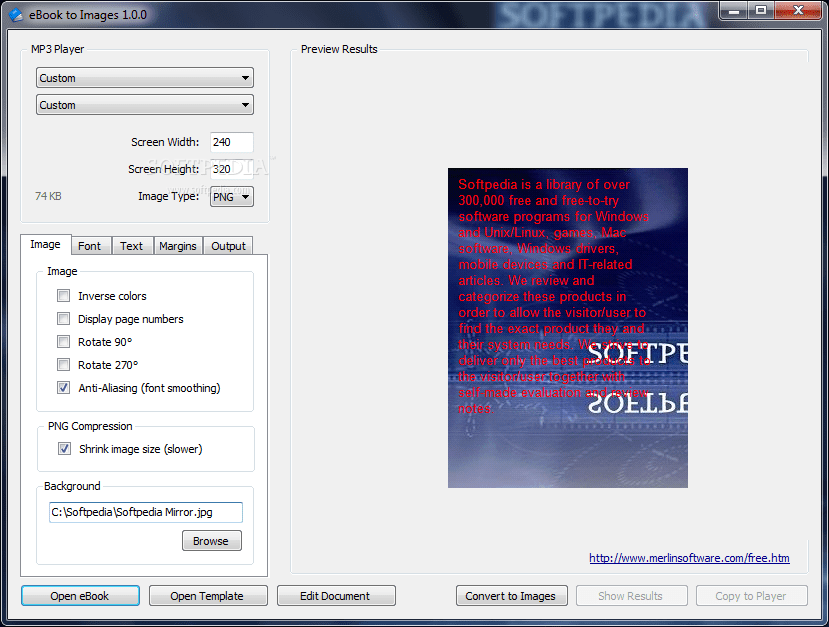Open the second Custom player dropdown
829x627 pixels.
click(x=144, y=104)
